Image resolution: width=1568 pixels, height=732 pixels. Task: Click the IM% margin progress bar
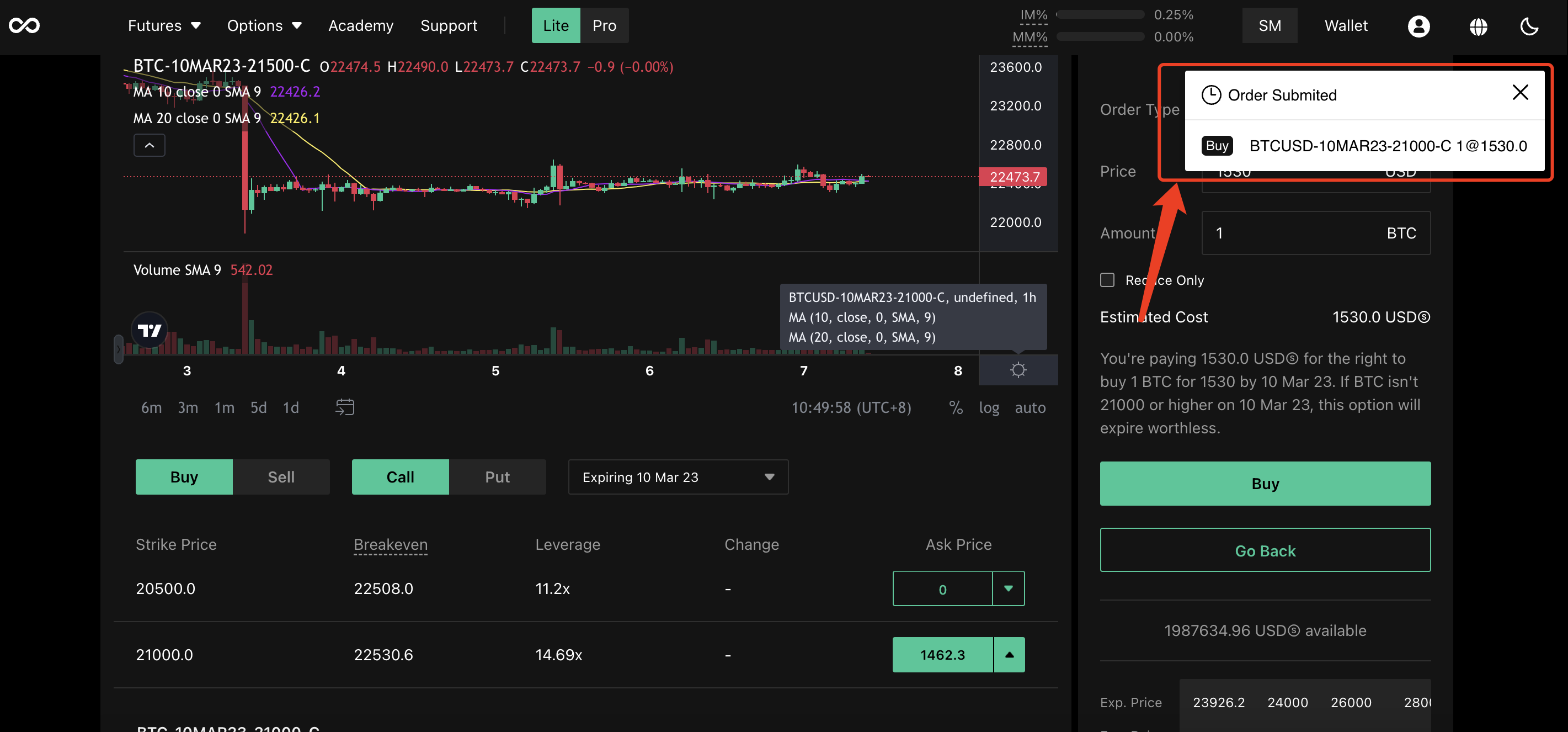[x=1100, y=14]
